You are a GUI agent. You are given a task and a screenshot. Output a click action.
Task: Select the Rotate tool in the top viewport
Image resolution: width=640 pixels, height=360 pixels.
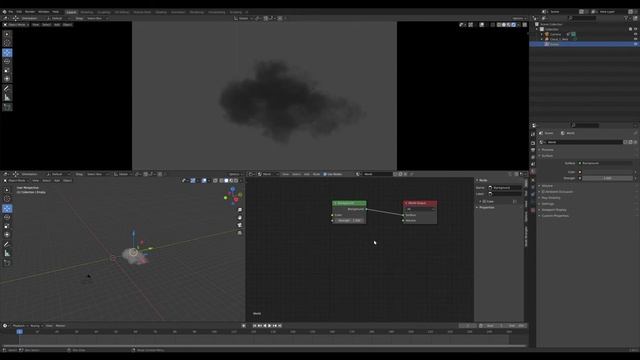(7, 61)
